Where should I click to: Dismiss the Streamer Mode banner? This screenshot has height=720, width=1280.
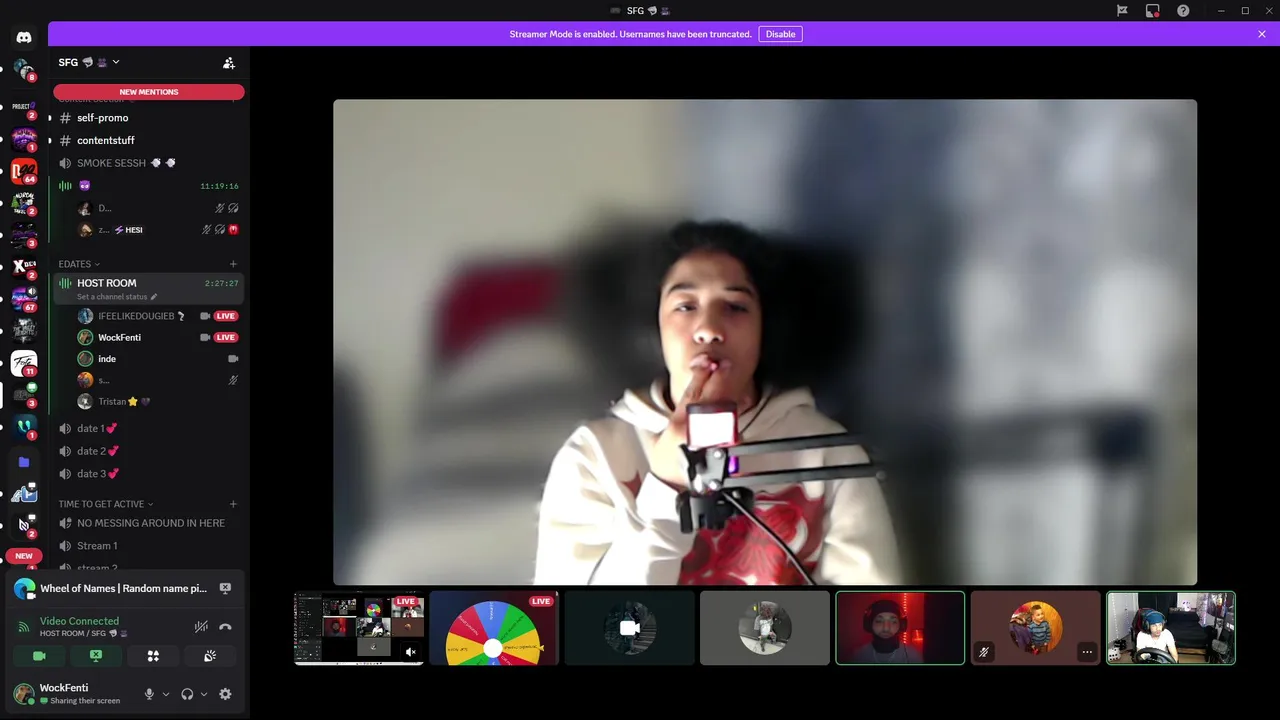(1262, 34)
